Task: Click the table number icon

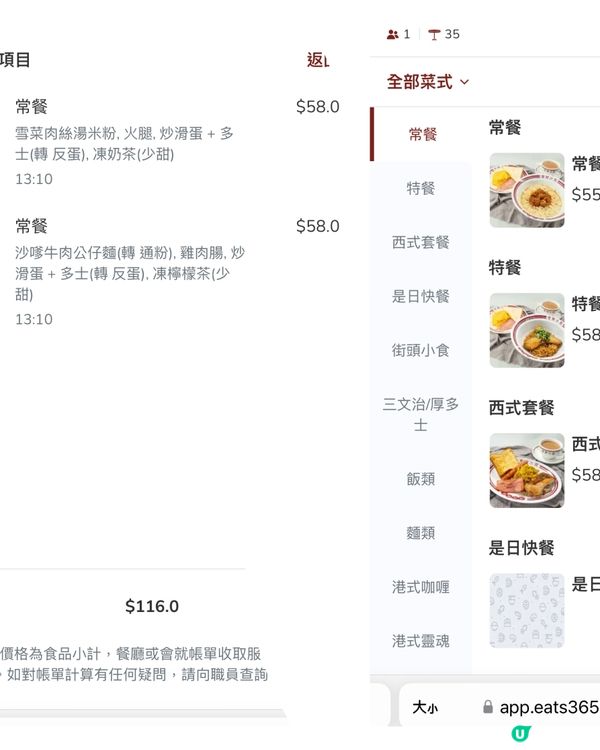Action: [x=434, y=34]
